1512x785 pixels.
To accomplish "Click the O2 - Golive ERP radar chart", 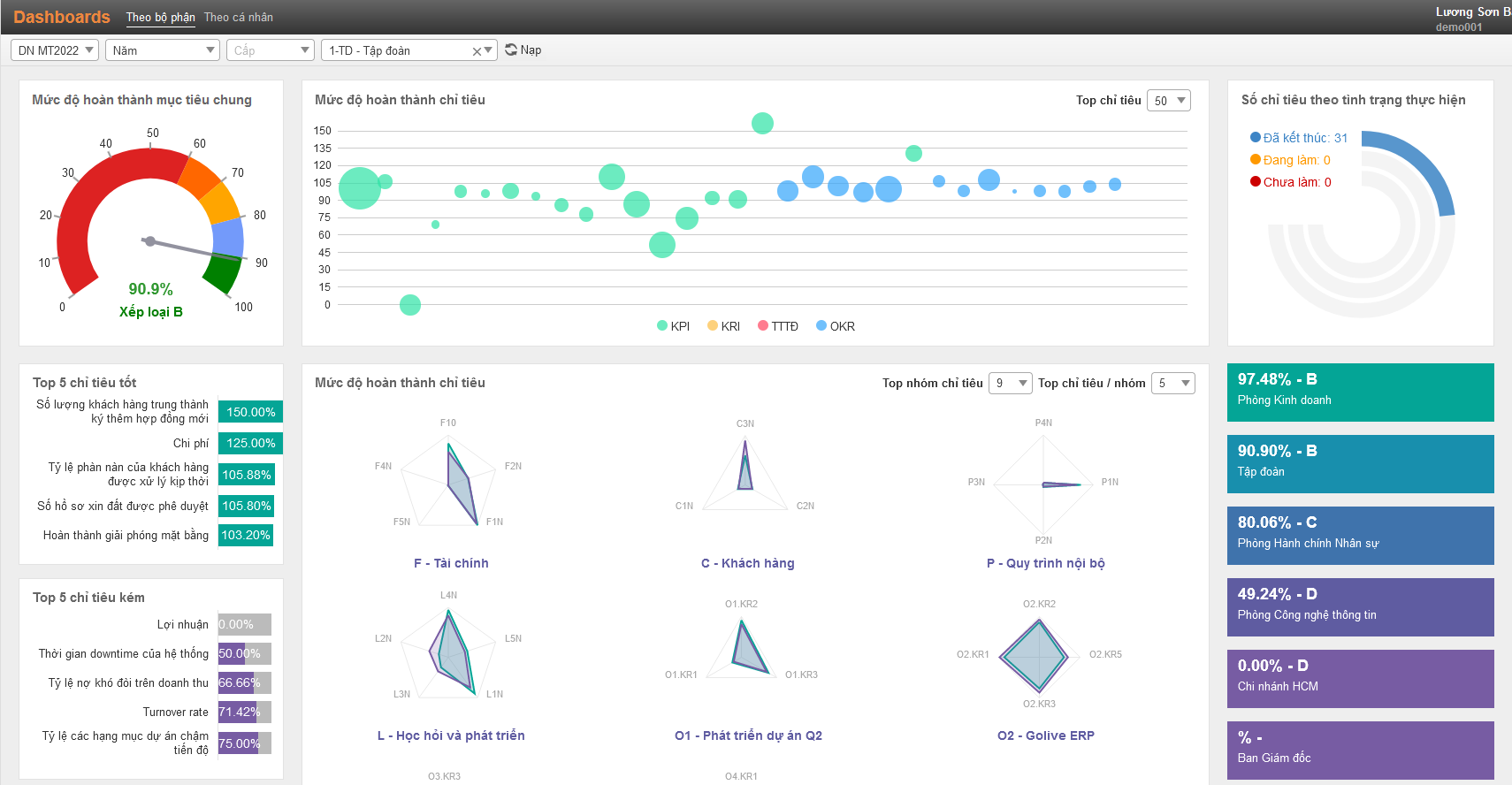I will (x=1039, y=655).
